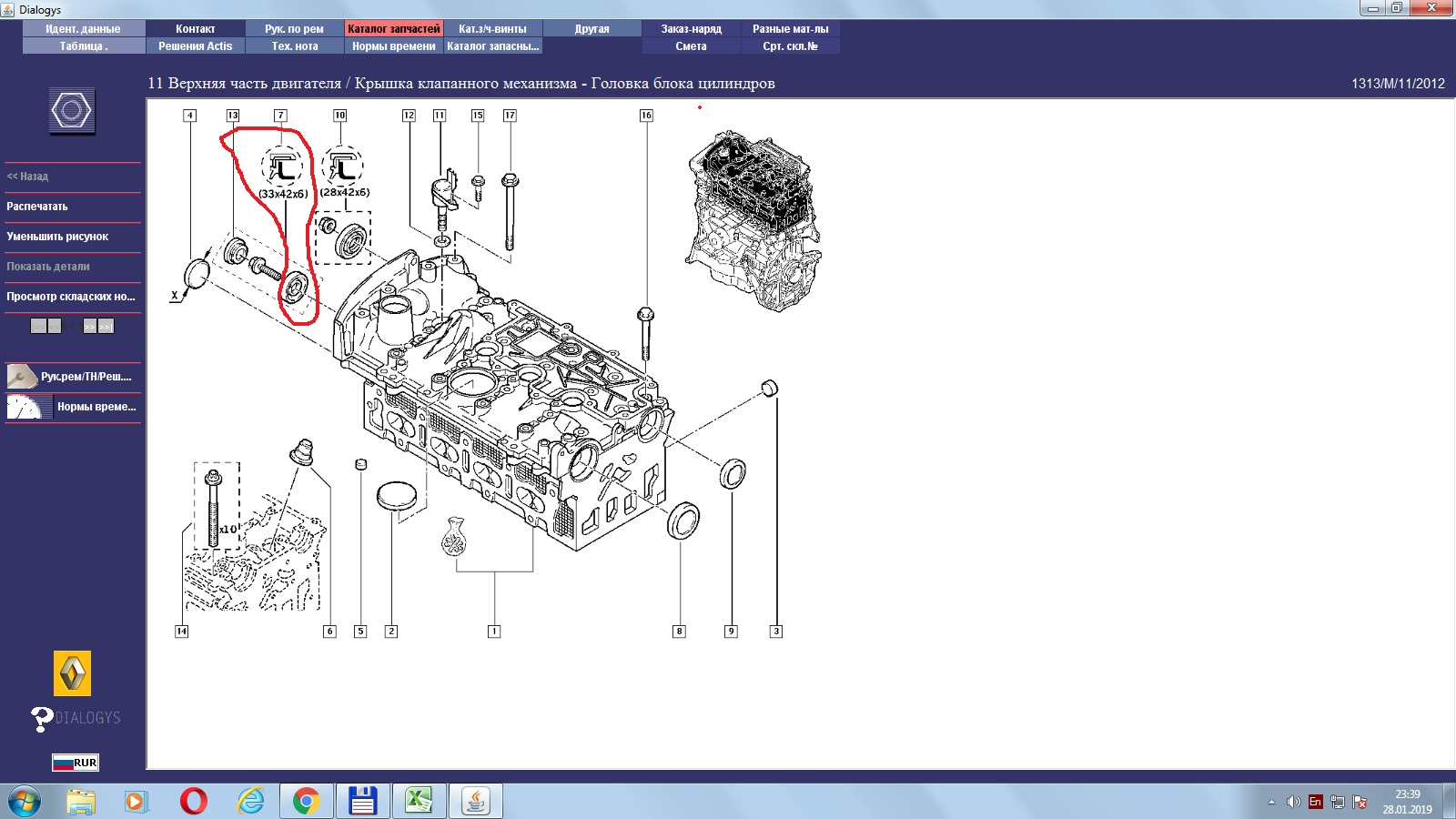
Task: Go to previous page navigation button
Action: pos(55,326)
